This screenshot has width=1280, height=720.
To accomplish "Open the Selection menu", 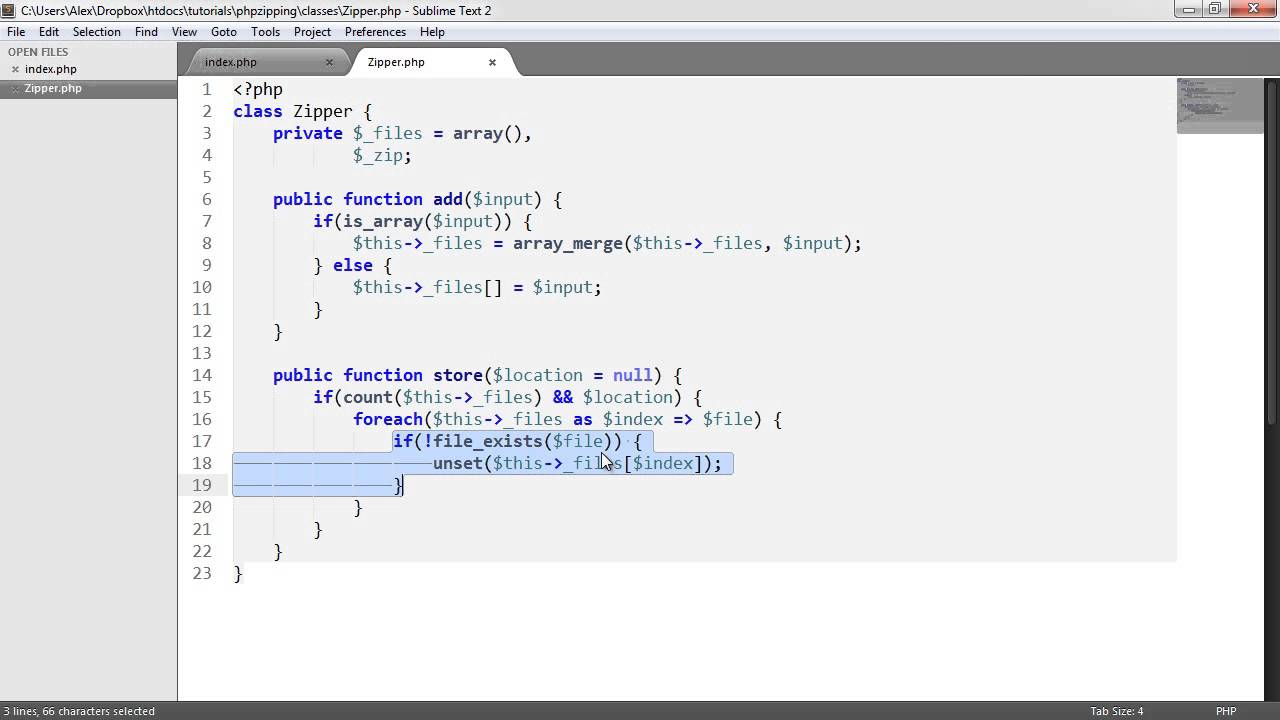I will tap(97, 32).
